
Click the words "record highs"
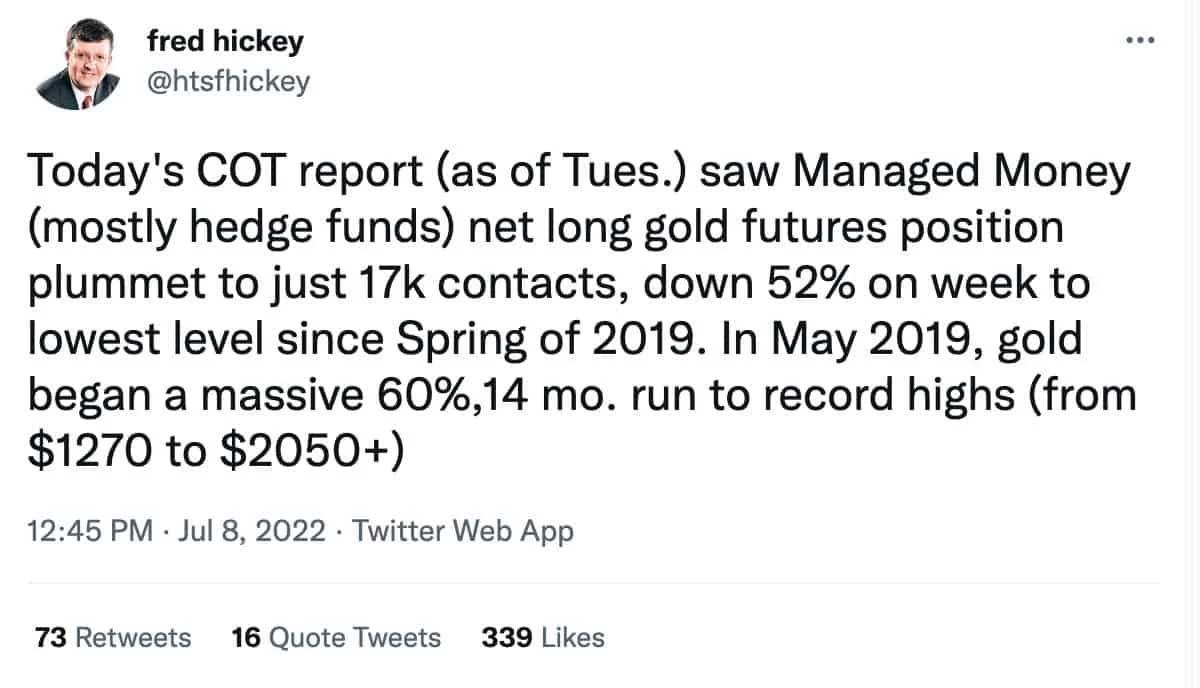tap(883, 397)
